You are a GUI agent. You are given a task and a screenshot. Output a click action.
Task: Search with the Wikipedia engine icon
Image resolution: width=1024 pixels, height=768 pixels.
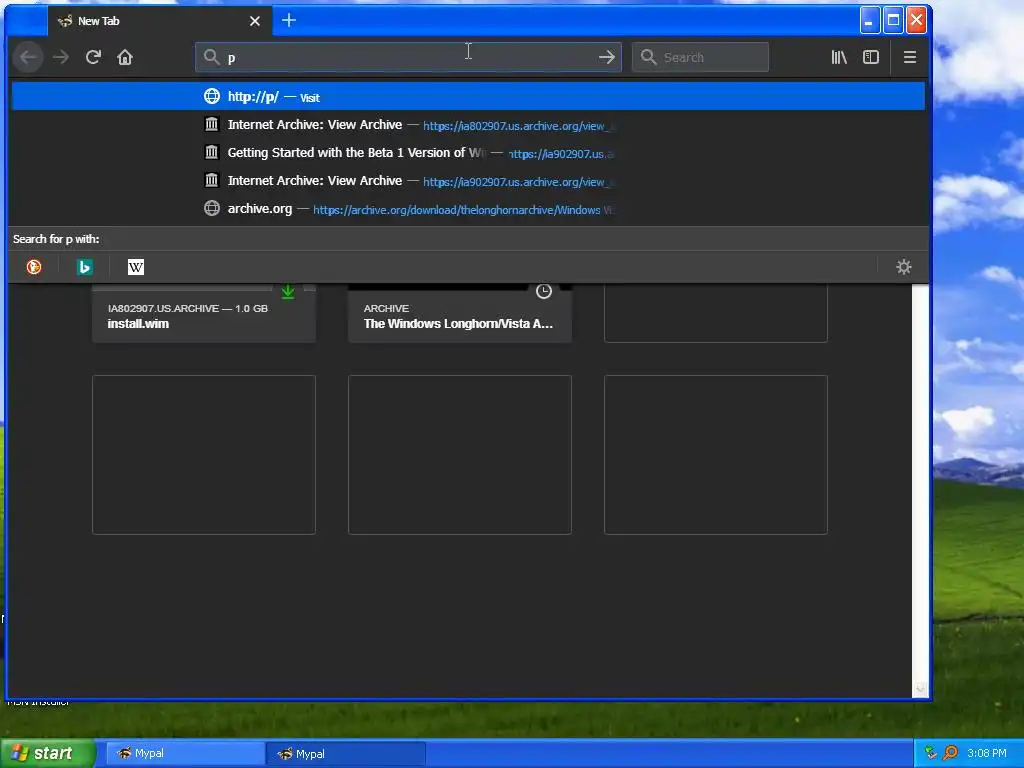pyautogui.click(x=136, y=267)
